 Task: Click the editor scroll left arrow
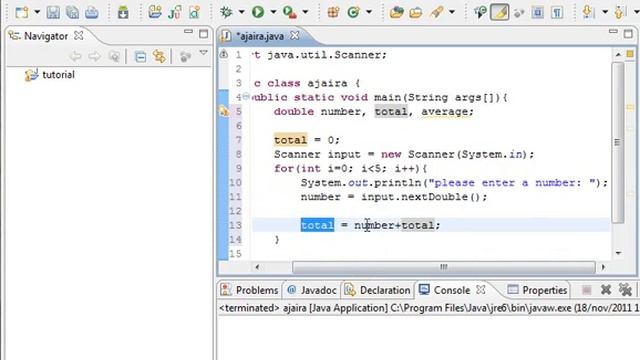pos(257,267)
